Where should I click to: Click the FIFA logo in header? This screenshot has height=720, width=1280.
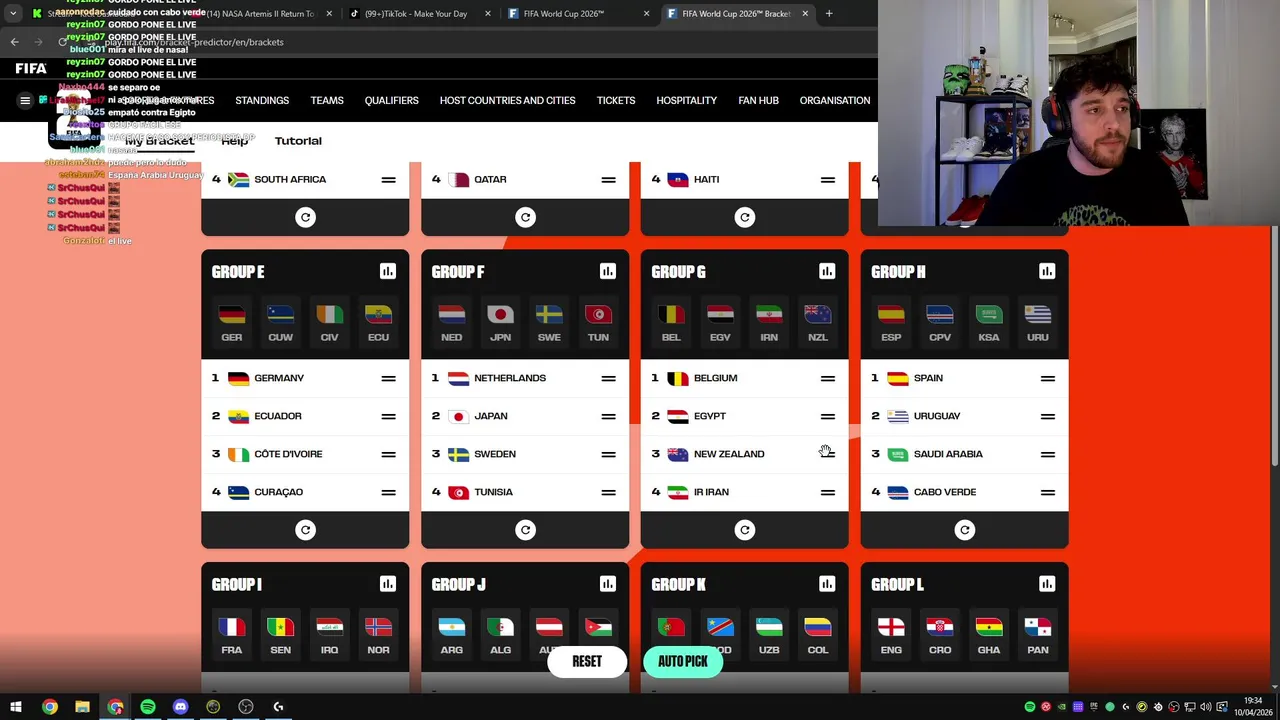click(x=31, y=68)
